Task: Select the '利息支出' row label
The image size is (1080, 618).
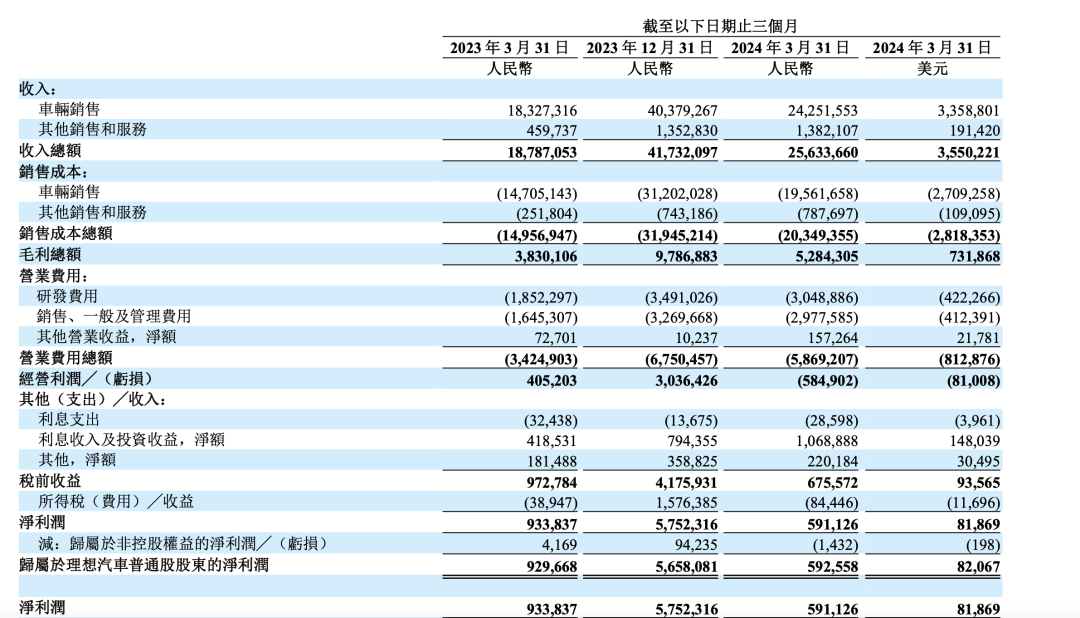Action: click(69, 420)
